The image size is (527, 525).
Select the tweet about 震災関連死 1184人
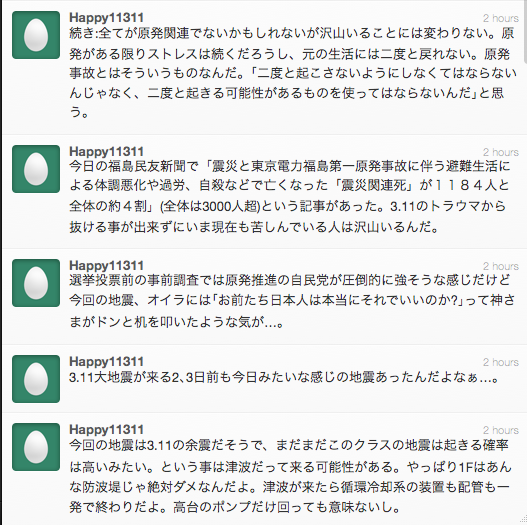click(290, 196)
